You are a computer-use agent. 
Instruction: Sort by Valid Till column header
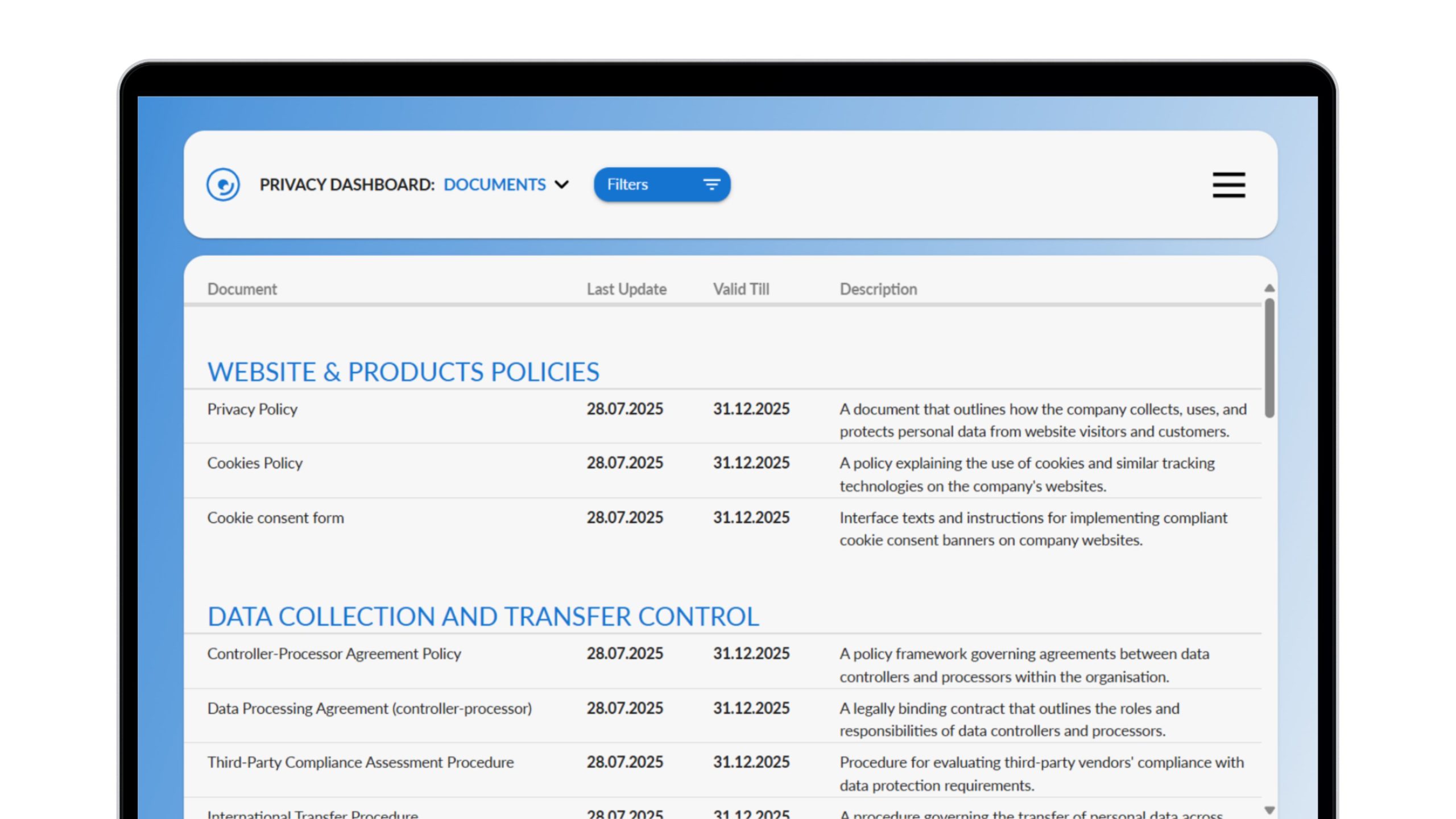[x=741, y=289]
